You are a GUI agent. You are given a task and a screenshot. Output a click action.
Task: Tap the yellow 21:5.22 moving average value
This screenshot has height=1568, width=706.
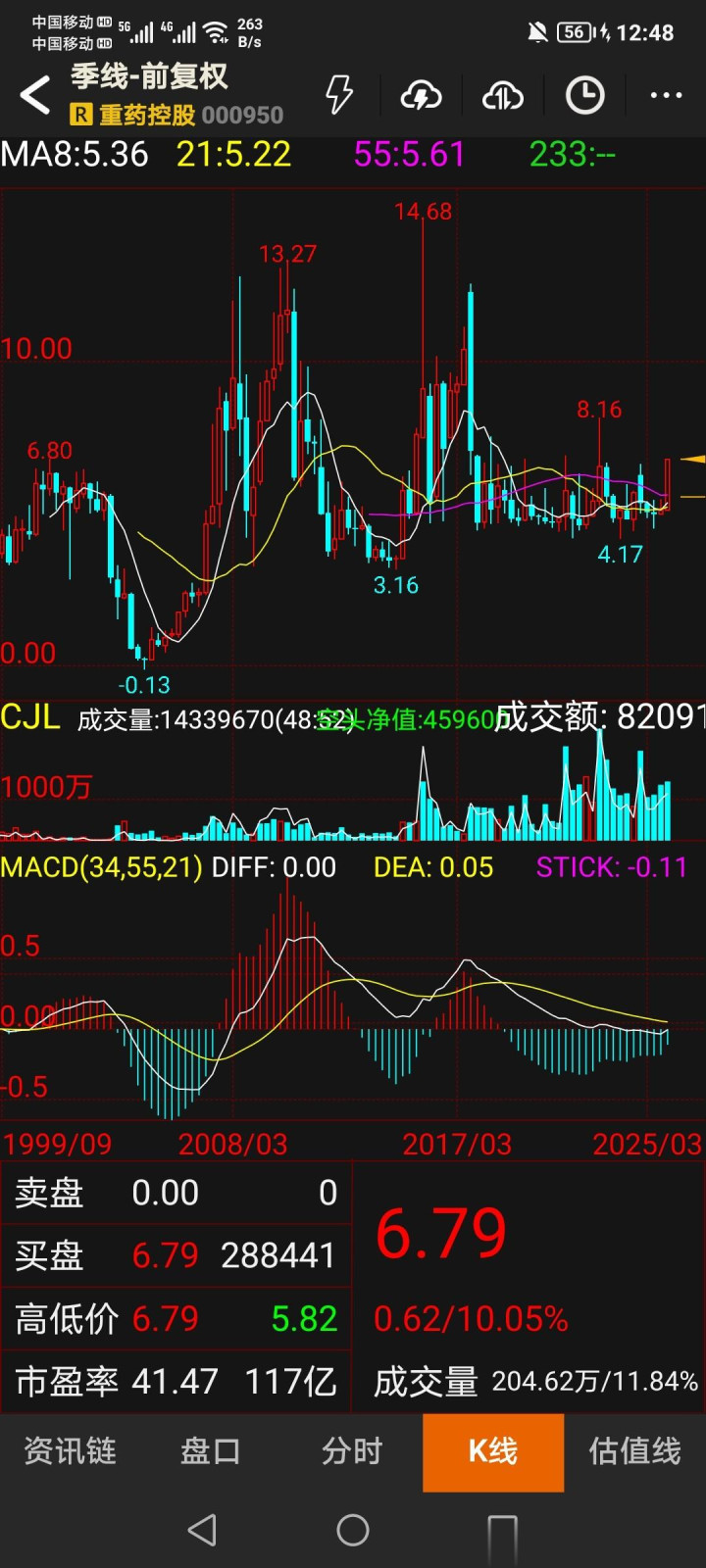tap(233, 154)
